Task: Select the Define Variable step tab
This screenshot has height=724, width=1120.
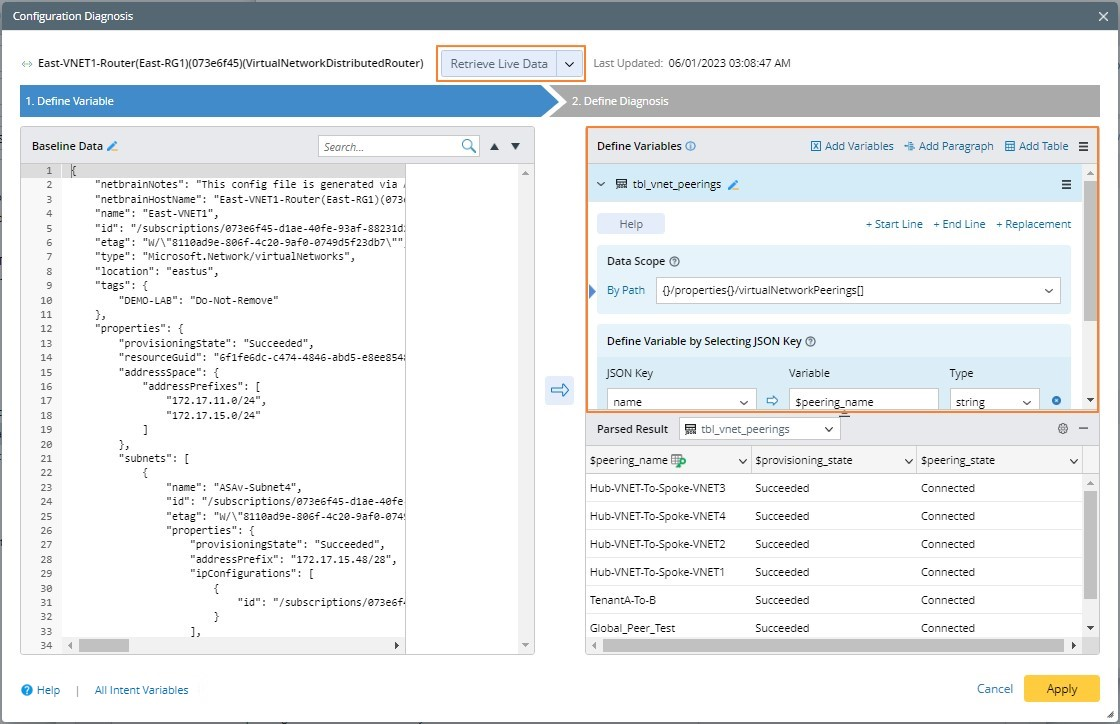Action: (x=70, y=101)
